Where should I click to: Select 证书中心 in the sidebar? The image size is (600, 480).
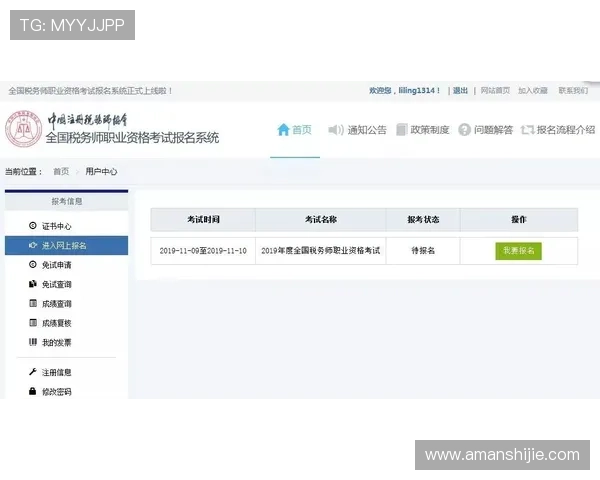[66, 226]
